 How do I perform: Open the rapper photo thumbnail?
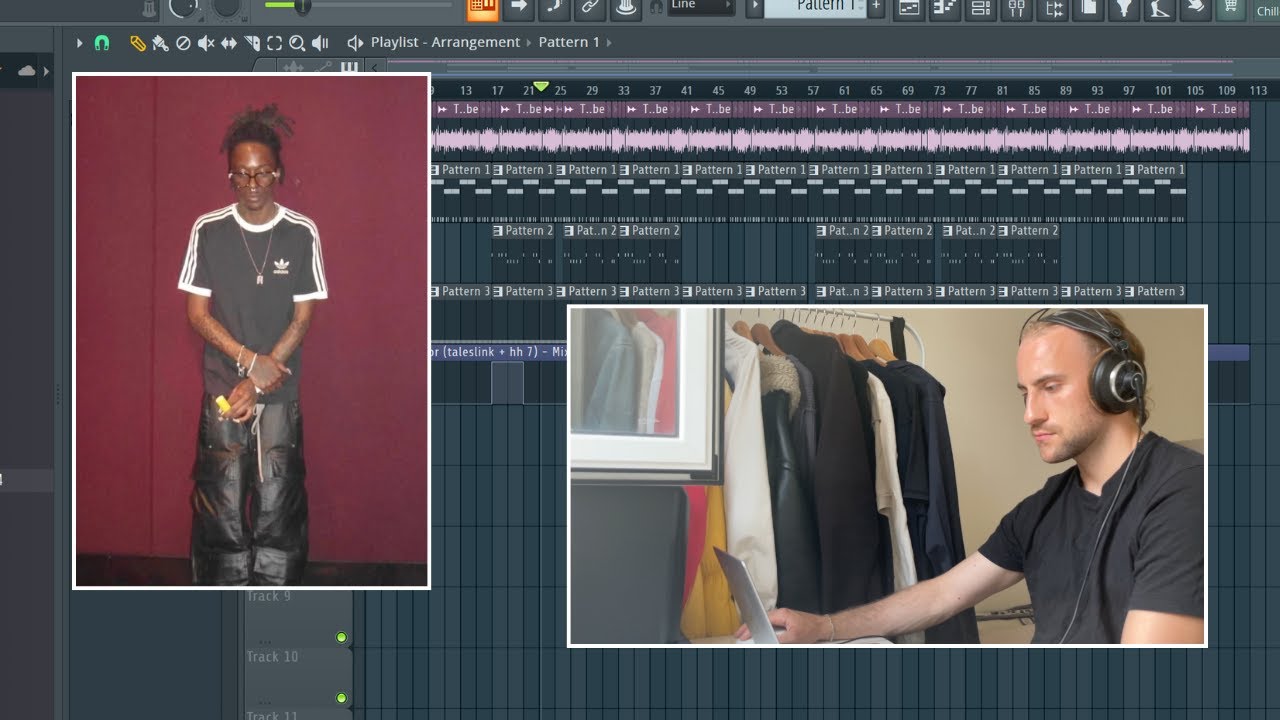point(251,330)
